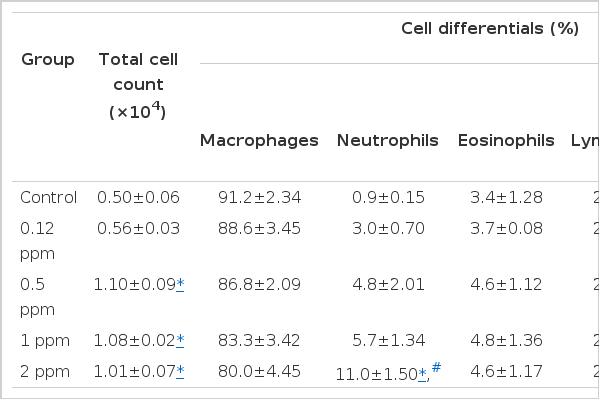Select the Control row label

tap(49, 198)
